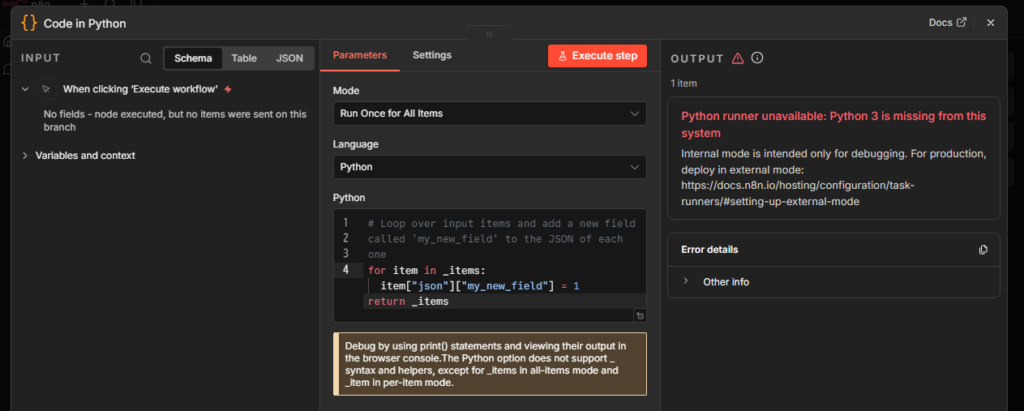
Task: Switch input view to JSON
Action: pyautogui.click(x=289, y=58)
